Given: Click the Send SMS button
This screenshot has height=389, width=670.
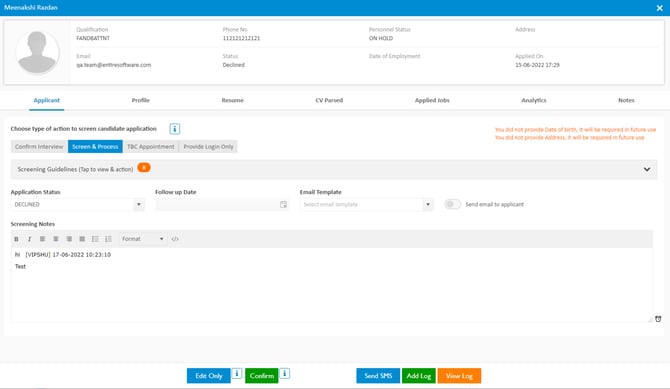Looking at the screenshot, I should point(378,376).
